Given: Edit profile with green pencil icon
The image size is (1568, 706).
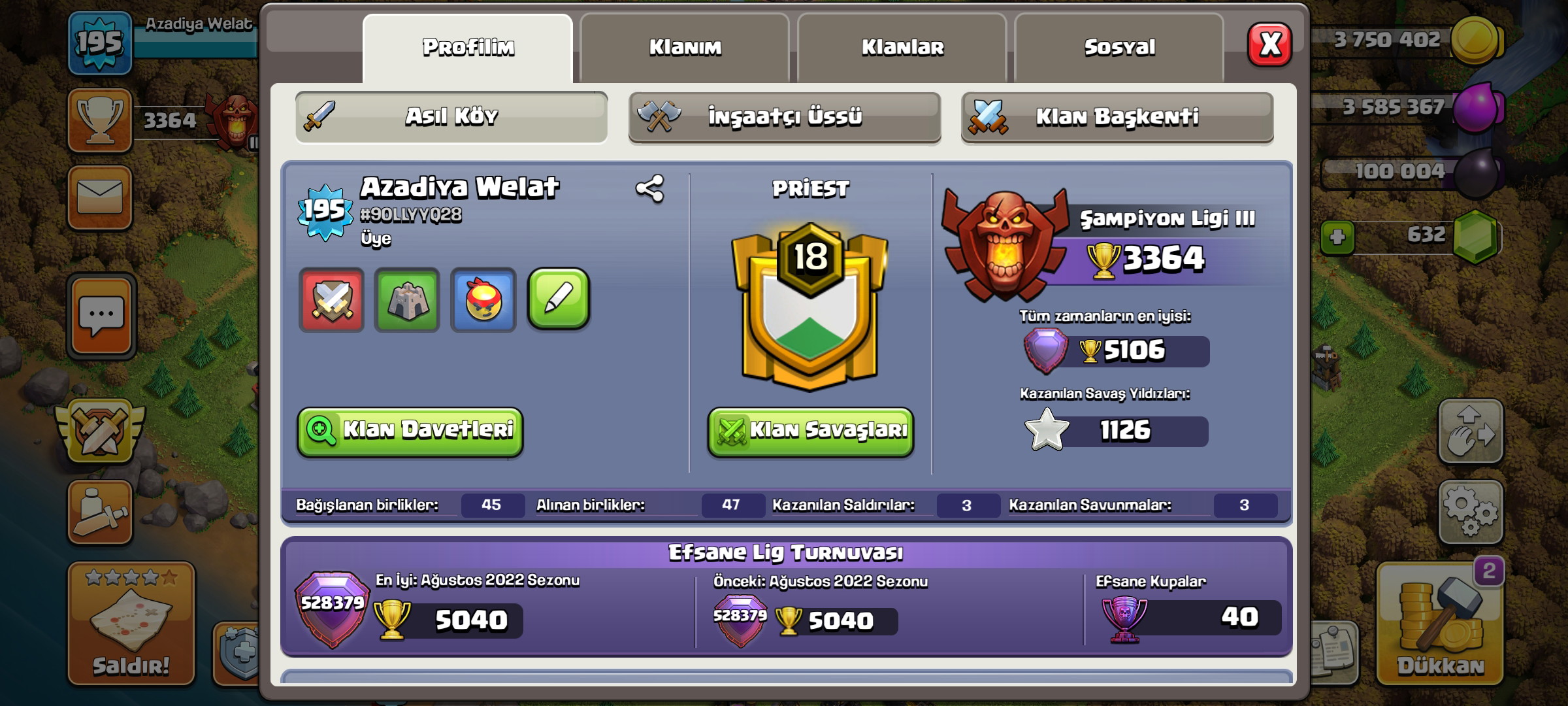Looking at the screenshot, I should click(x=559, y=299).
